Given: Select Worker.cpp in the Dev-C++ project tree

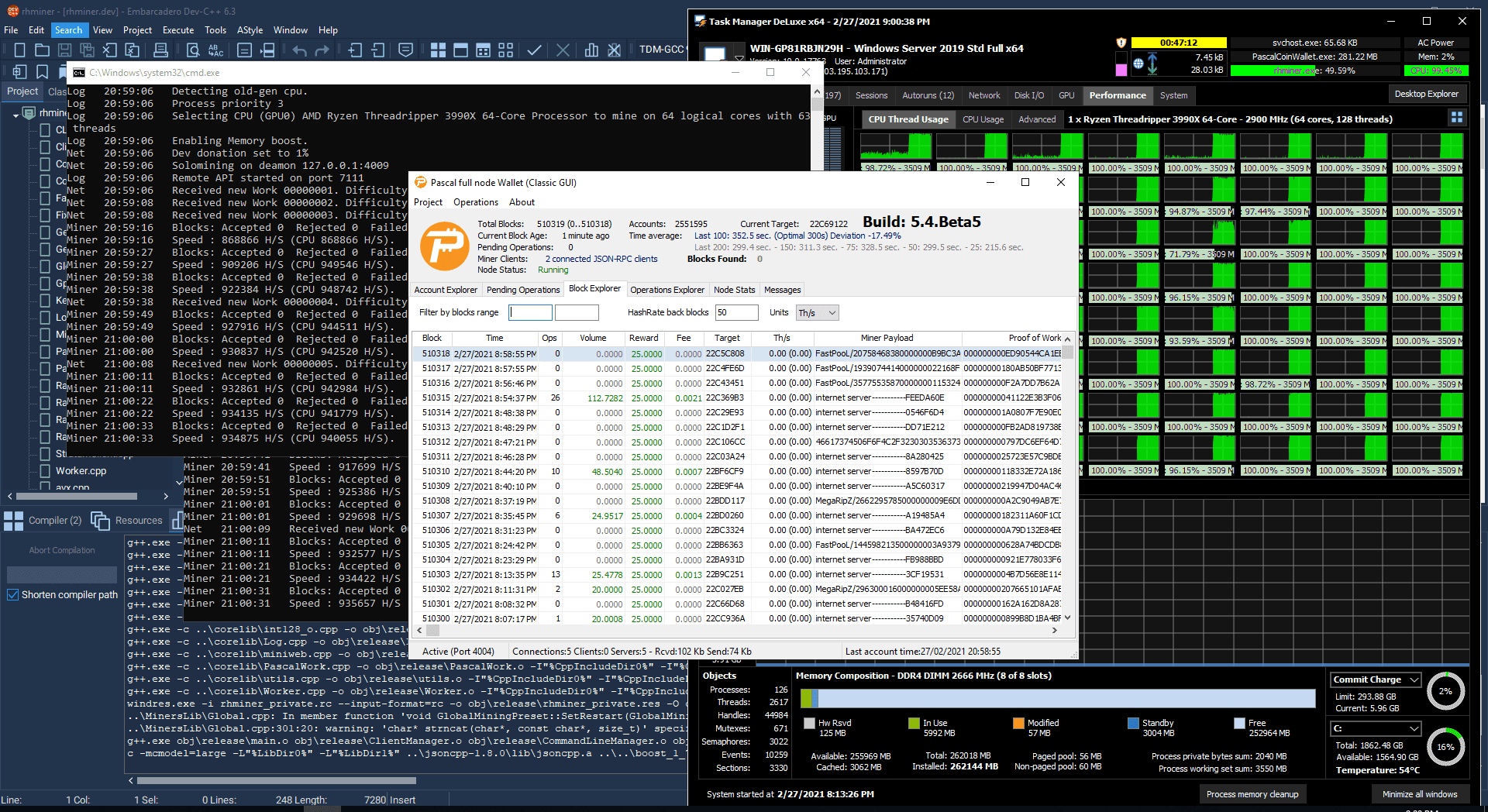Looking at the screenshot, I should [81, 471].
